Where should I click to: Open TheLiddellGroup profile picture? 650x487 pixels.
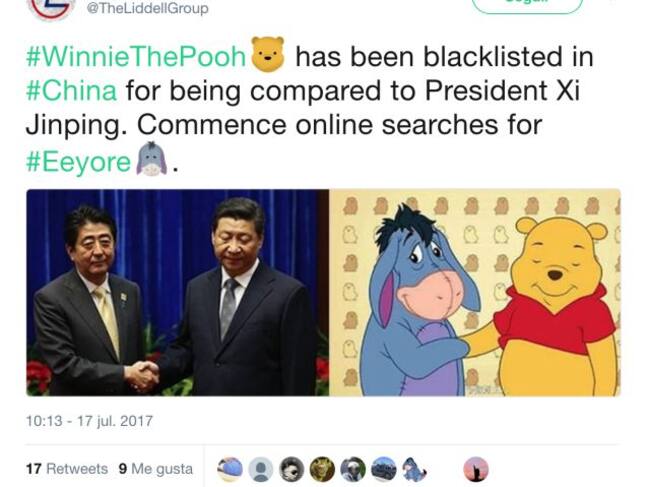click(x=51, y=8)
